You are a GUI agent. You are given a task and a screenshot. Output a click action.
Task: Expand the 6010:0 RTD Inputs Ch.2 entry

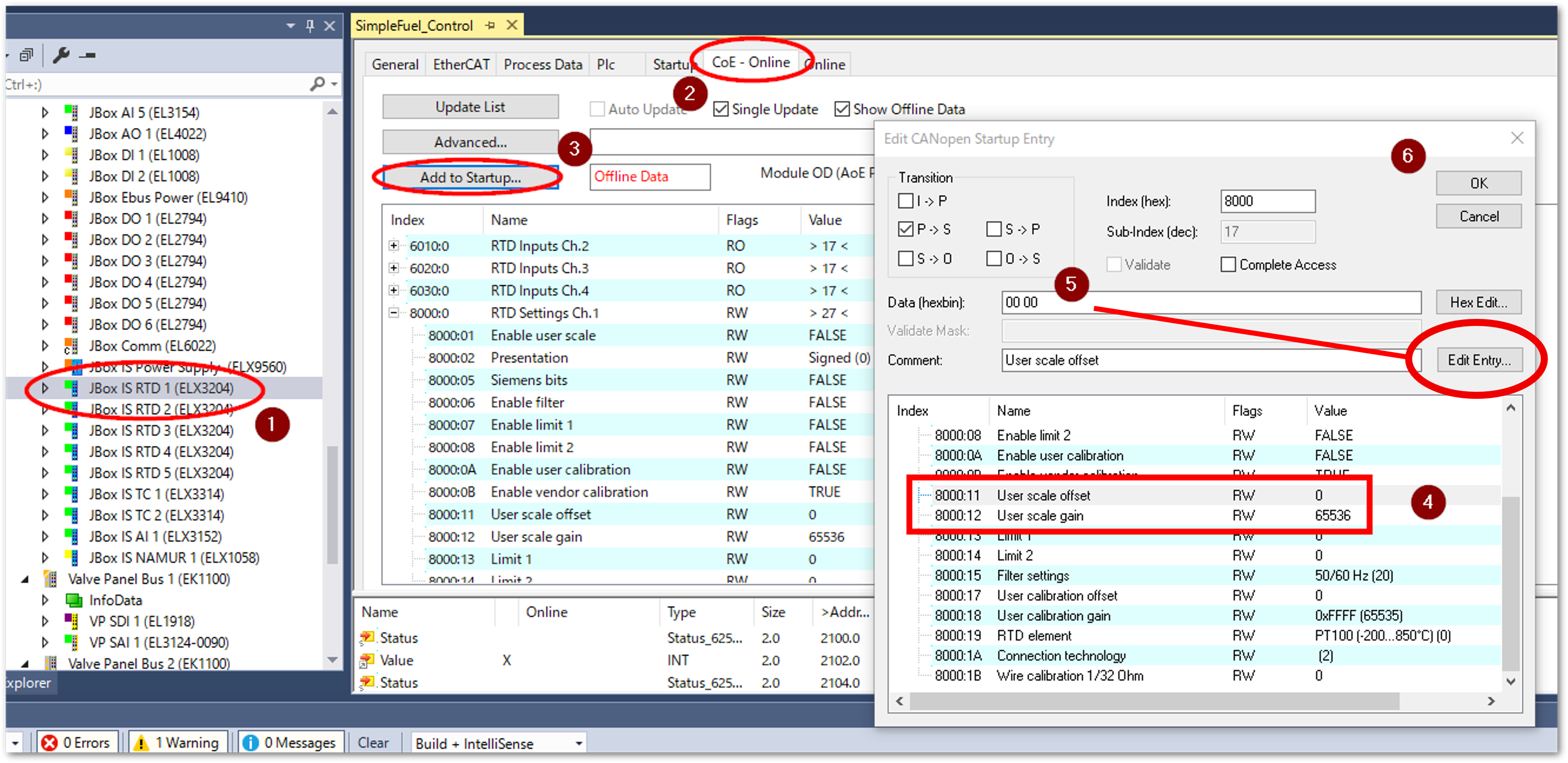394,246
